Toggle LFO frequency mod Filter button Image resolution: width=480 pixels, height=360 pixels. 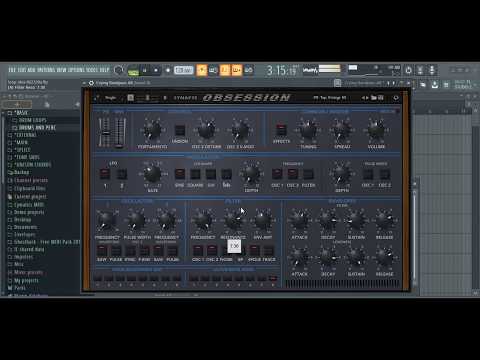pyautogui.click(x=308, y=174)
